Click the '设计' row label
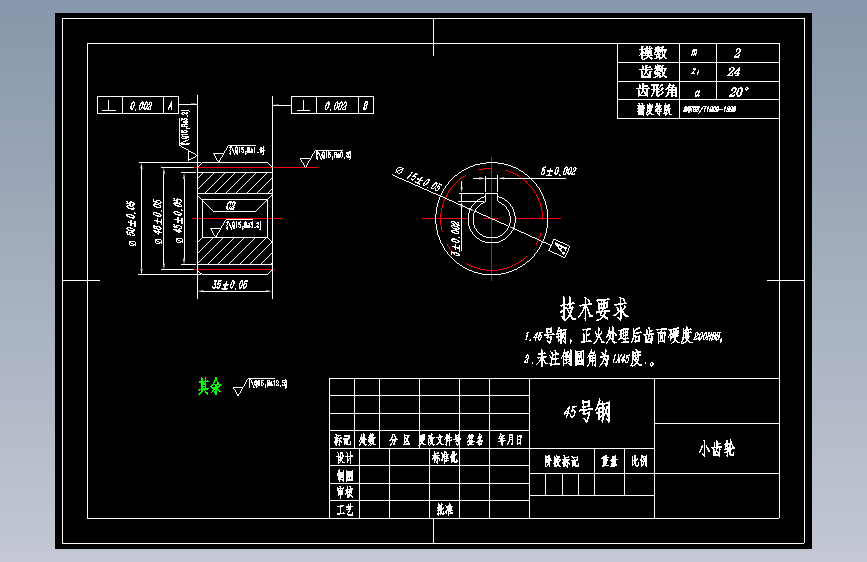Image resolution: width=867 pixels, height=562 pixels. click(344, 457)
